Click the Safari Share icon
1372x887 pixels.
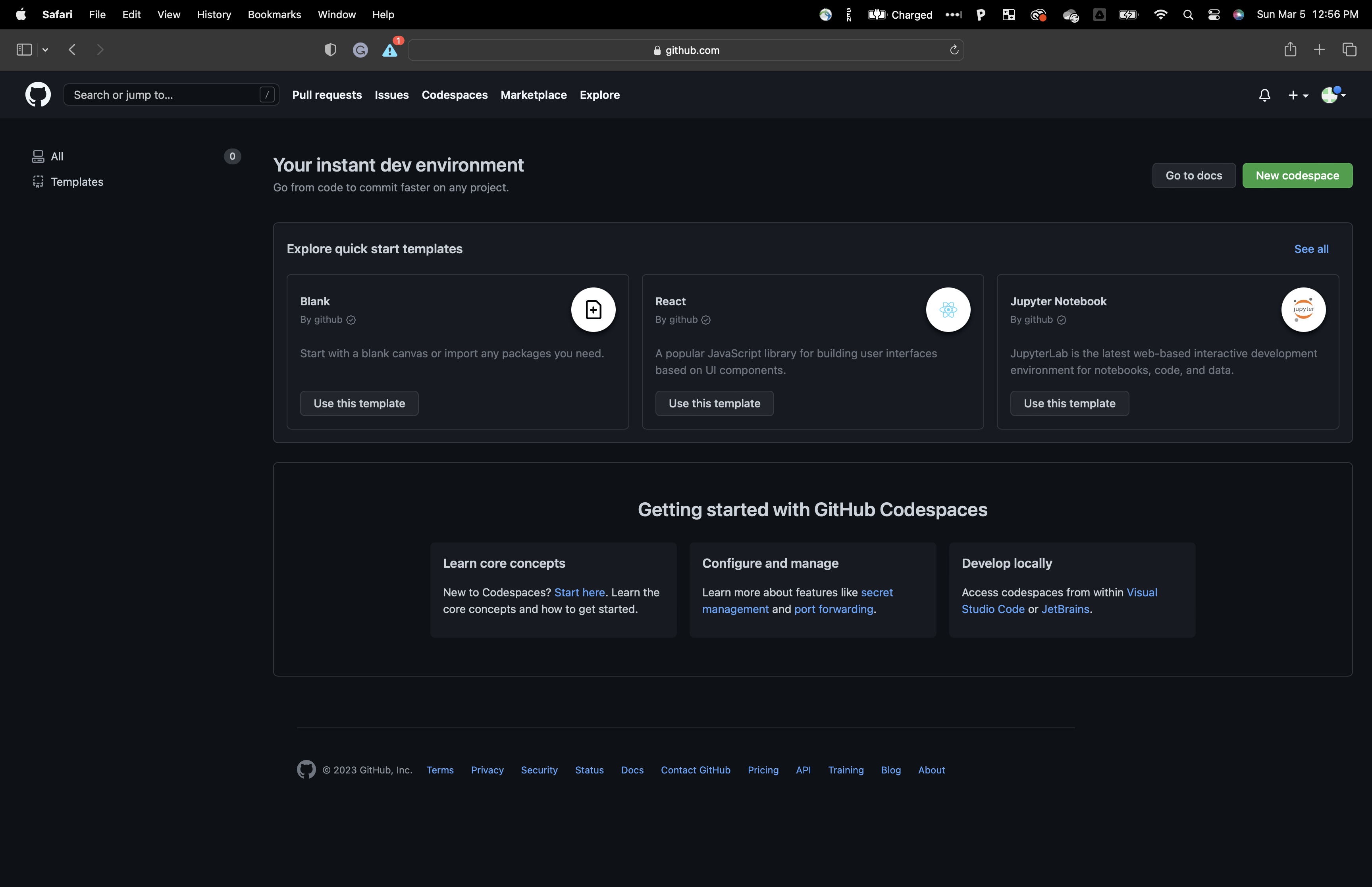[1290, 50]
